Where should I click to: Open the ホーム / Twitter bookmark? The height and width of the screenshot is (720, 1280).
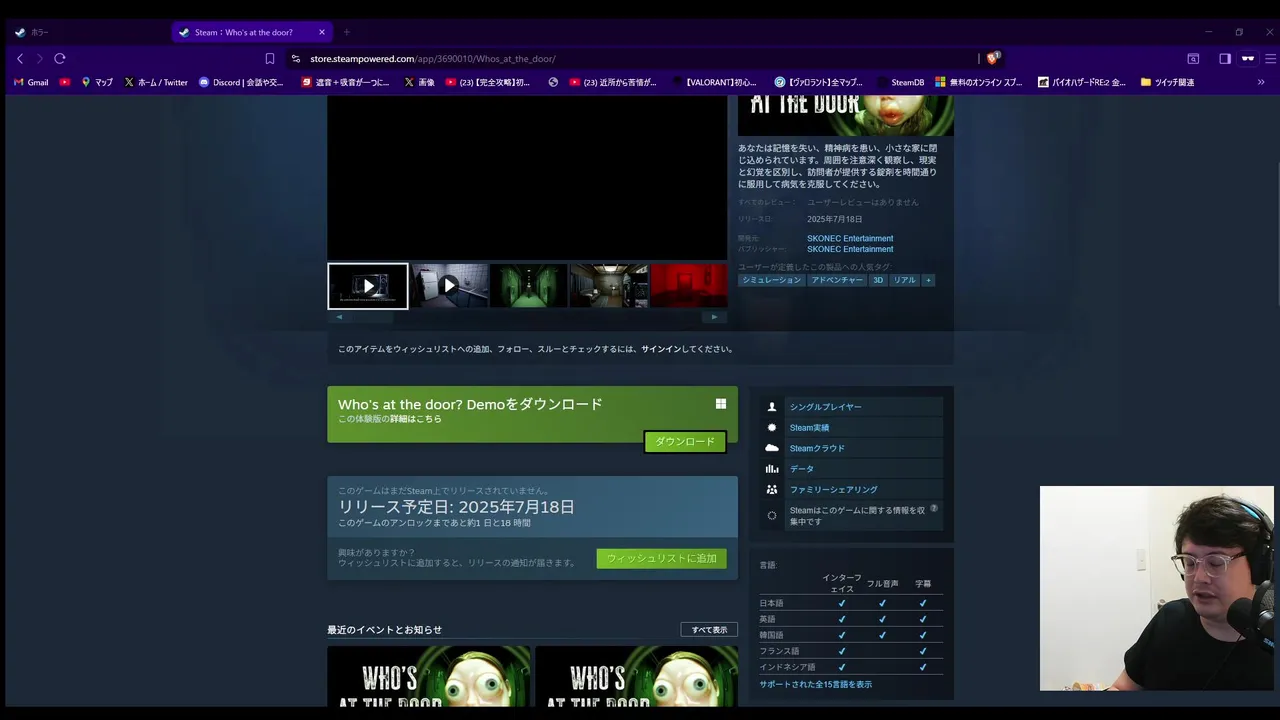pyautogui.click(x=156, y=82)
